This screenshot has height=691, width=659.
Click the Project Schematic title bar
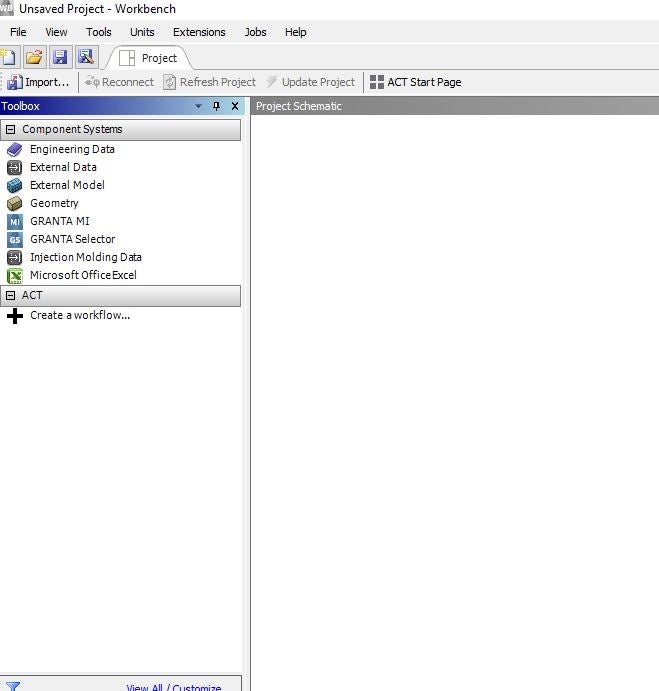(x=454, y=106)
